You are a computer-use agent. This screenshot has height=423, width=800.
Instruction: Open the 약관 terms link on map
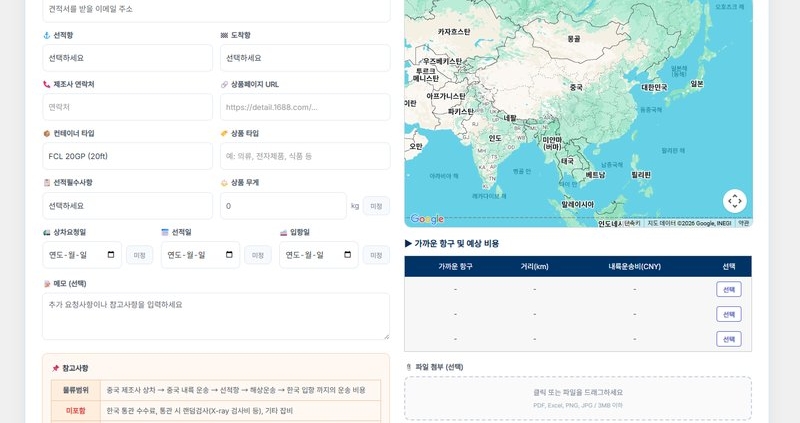(743, 223)
